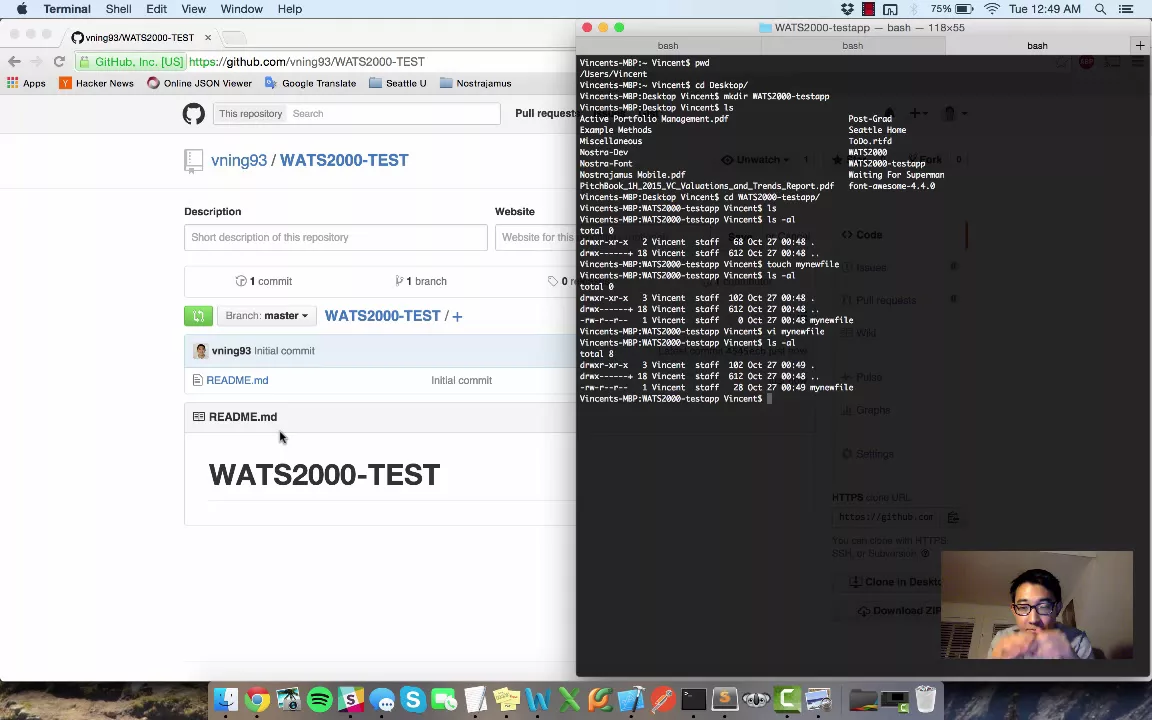Open Apps bookmarks grid icon
Image resolution: width=1152 pixels, height=720 pixels.
[12, 83]
